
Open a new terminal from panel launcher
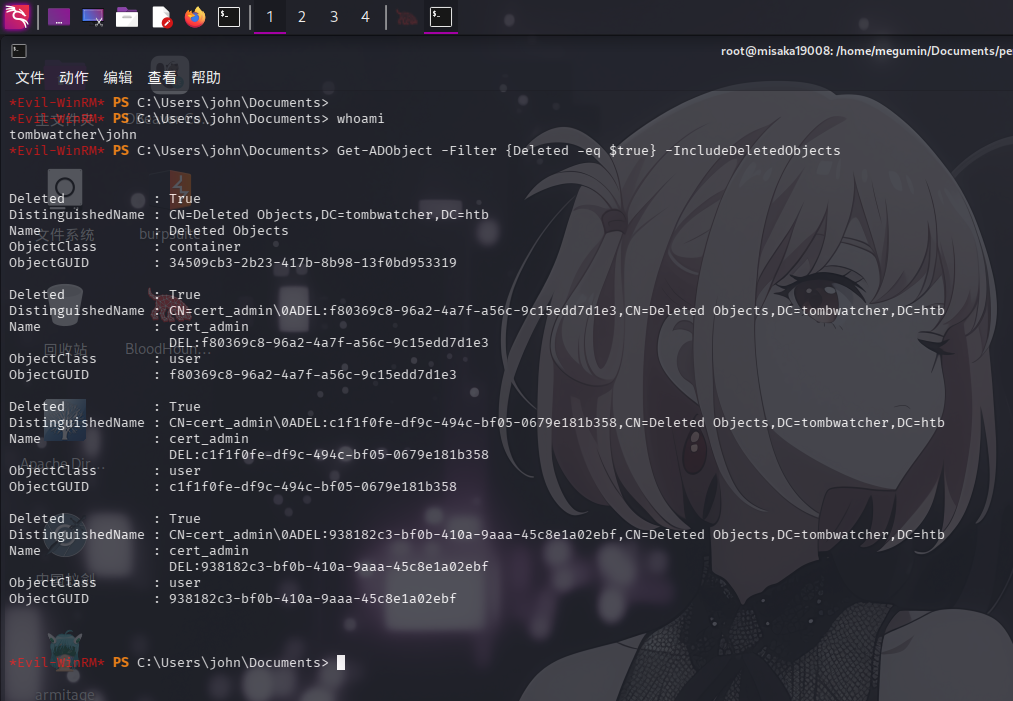229,17
